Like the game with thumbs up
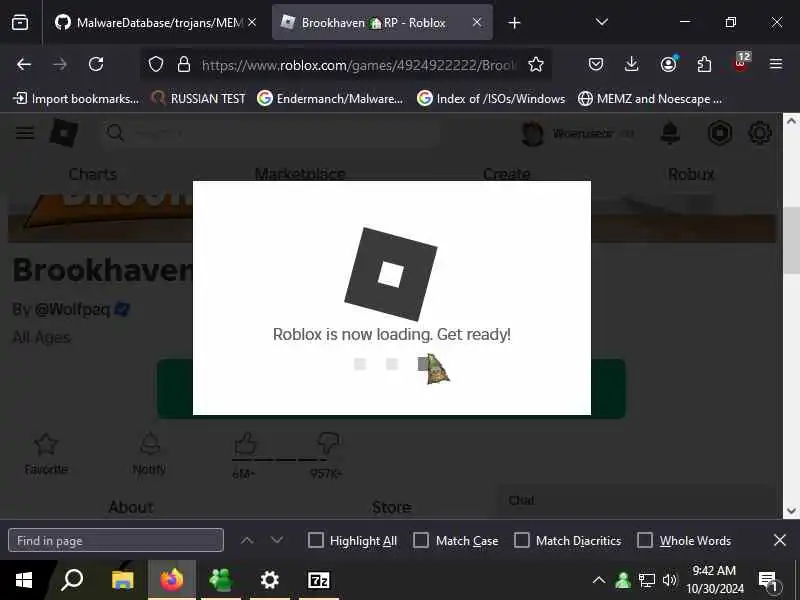800x600 pixels. pyautogui.click(x=245, y=445)
